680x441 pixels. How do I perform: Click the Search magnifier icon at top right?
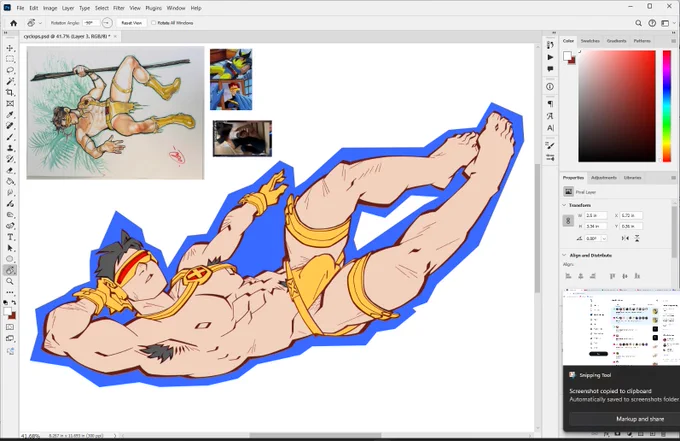(638, 23)
